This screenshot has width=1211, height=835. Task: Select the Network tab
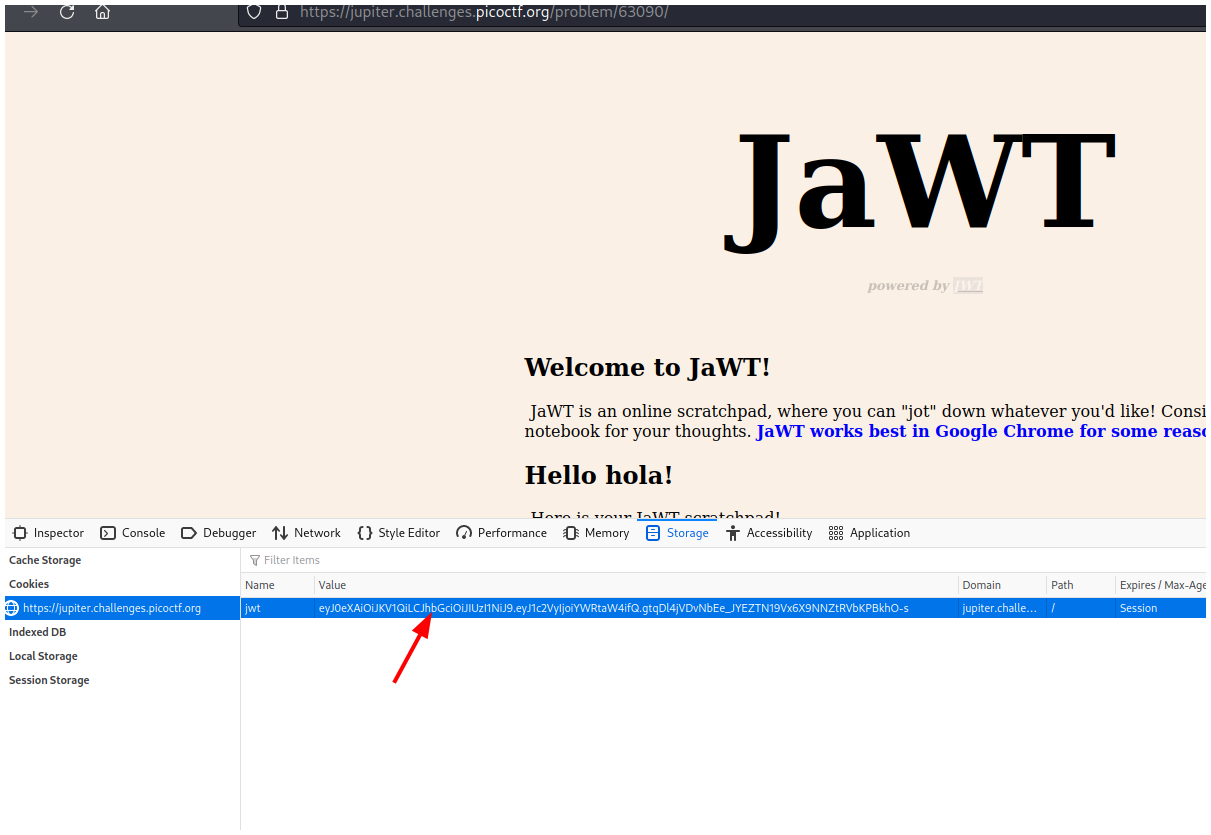(x=307, y=533)
